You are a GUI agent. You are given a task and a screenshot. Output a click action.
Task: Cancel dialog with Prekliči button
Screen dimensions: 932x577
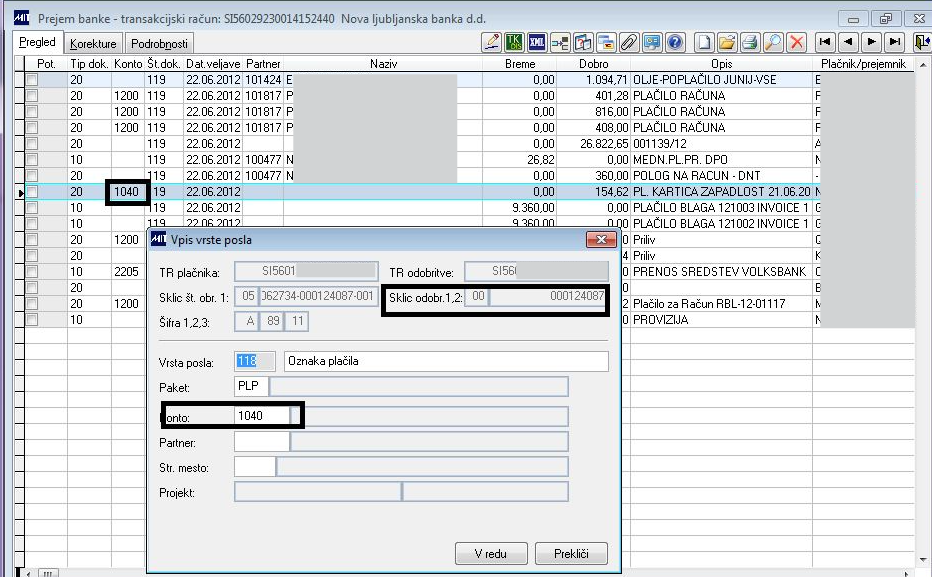[x=571, y=553]
